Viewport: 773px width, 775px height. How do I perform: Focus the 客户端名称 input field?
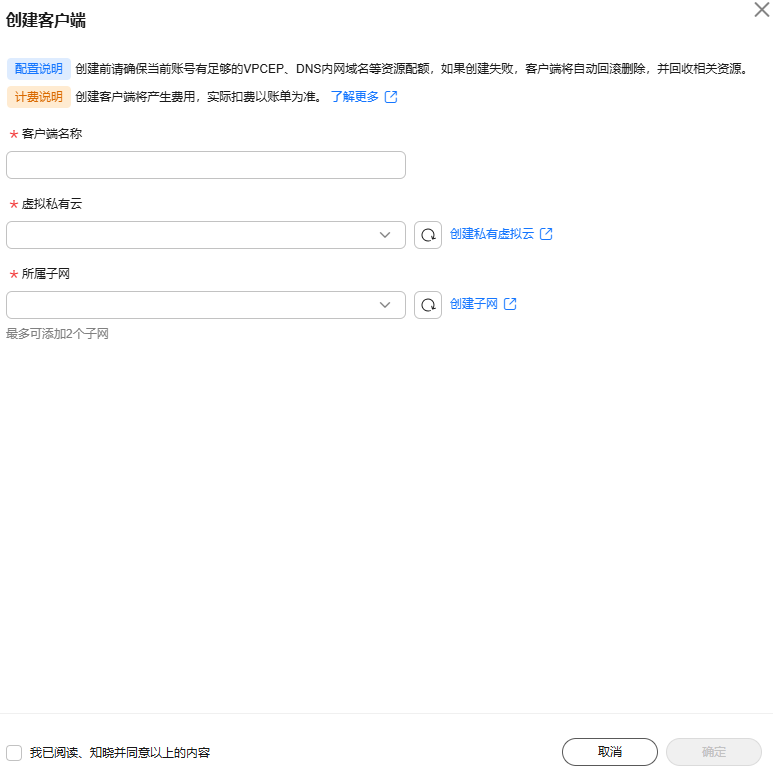pos(206,165)
